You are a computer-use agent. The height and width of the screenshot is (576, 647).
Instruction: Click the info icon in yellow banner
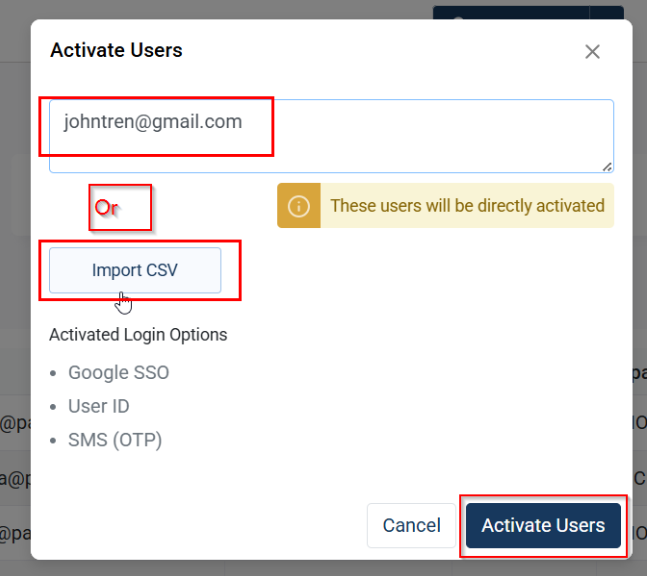click(298, 206)
